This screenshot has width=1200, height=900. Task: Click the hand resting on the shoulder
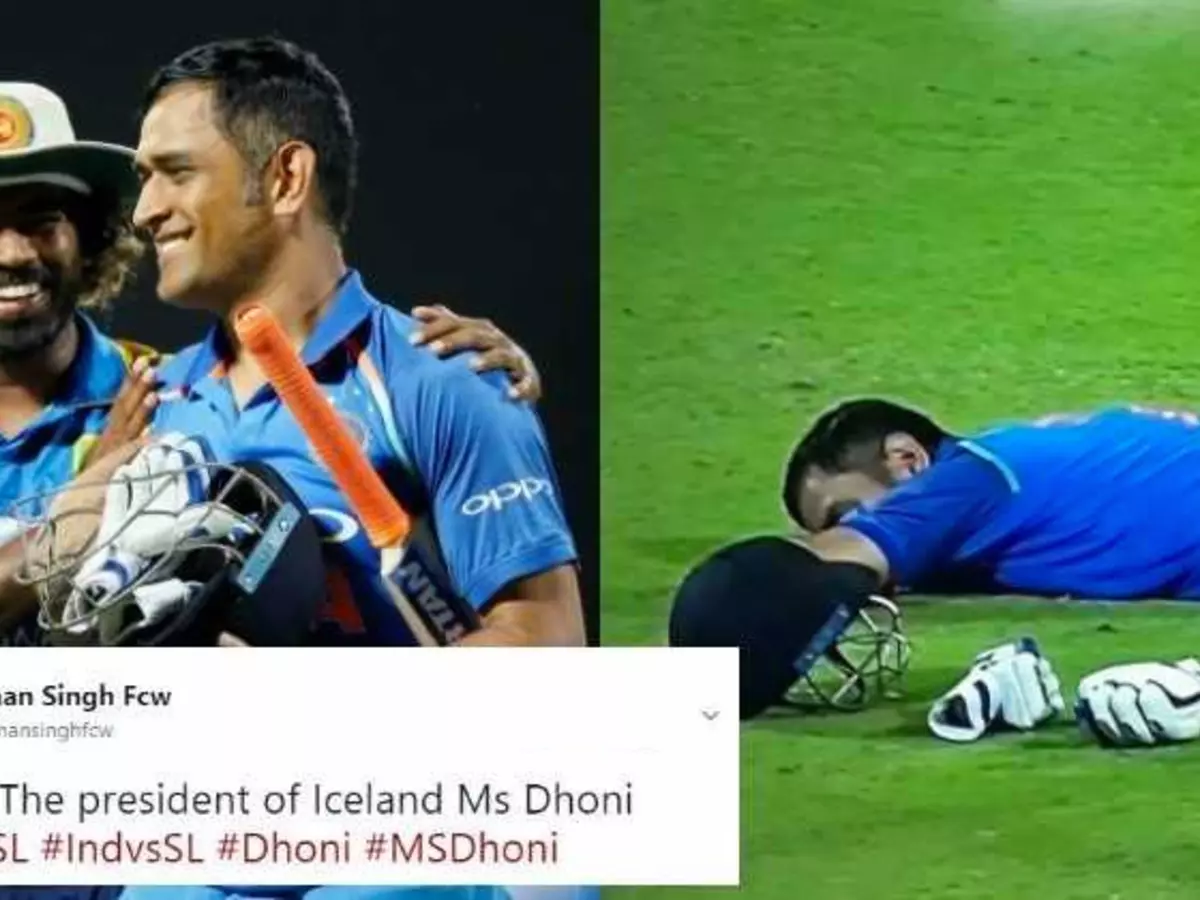point(476,348)
